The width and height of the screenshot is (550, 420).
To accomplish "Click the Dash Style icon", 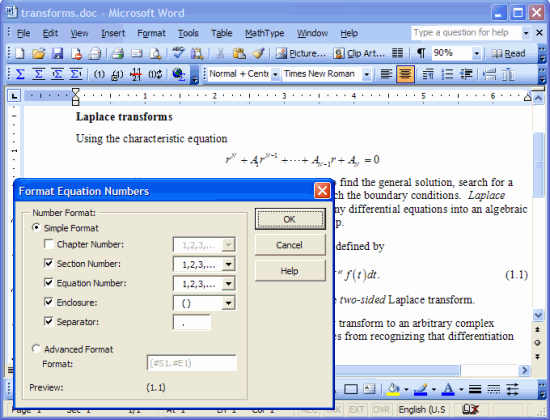I will pos(494,389).
